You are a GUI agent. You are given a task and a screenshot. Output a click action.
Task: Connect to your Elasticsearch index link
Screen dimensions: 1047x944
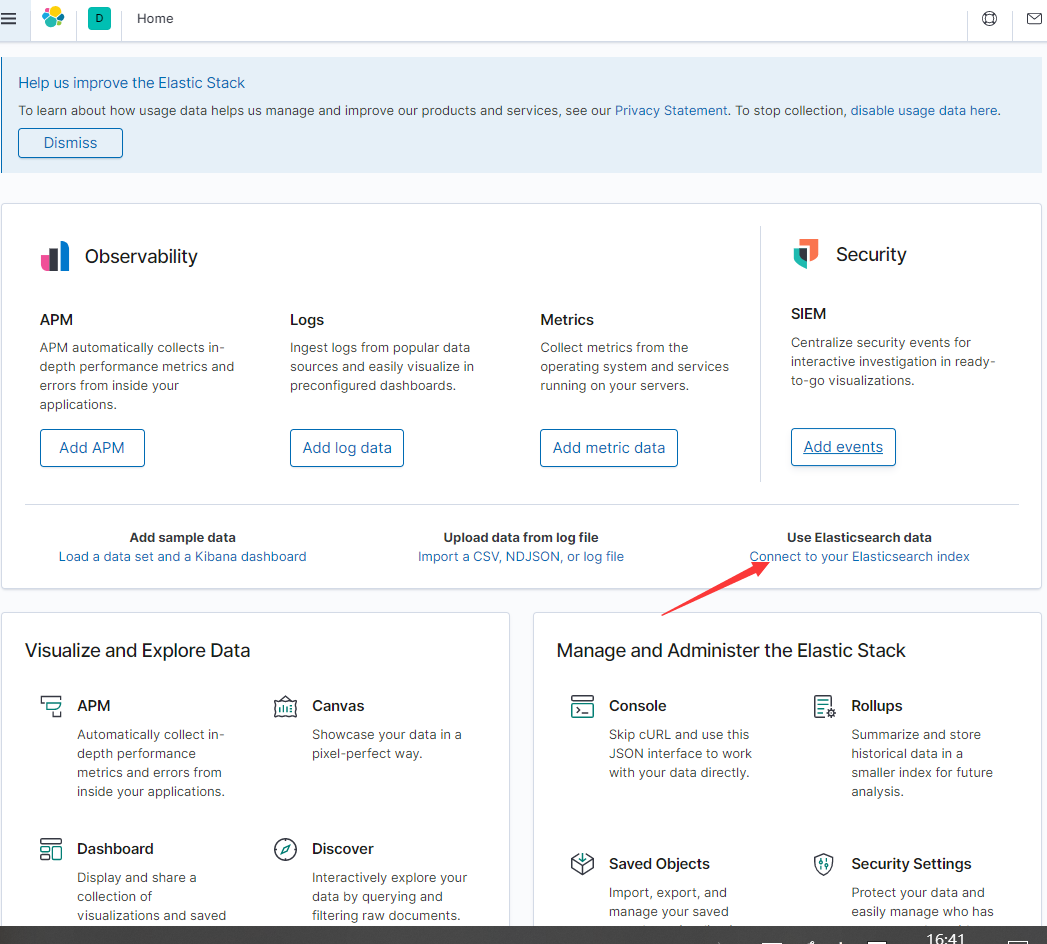pos(859,557)
